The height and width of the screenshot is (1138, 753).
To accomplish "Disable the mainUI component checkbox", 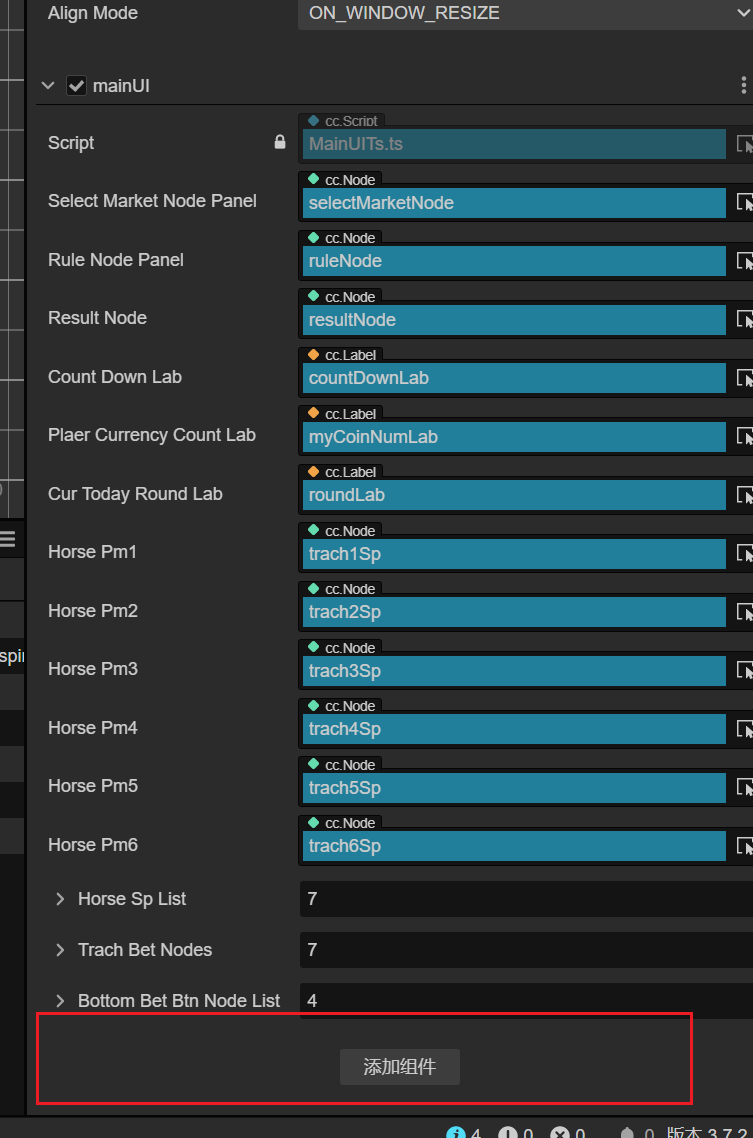I will click(x=76, y=86).
